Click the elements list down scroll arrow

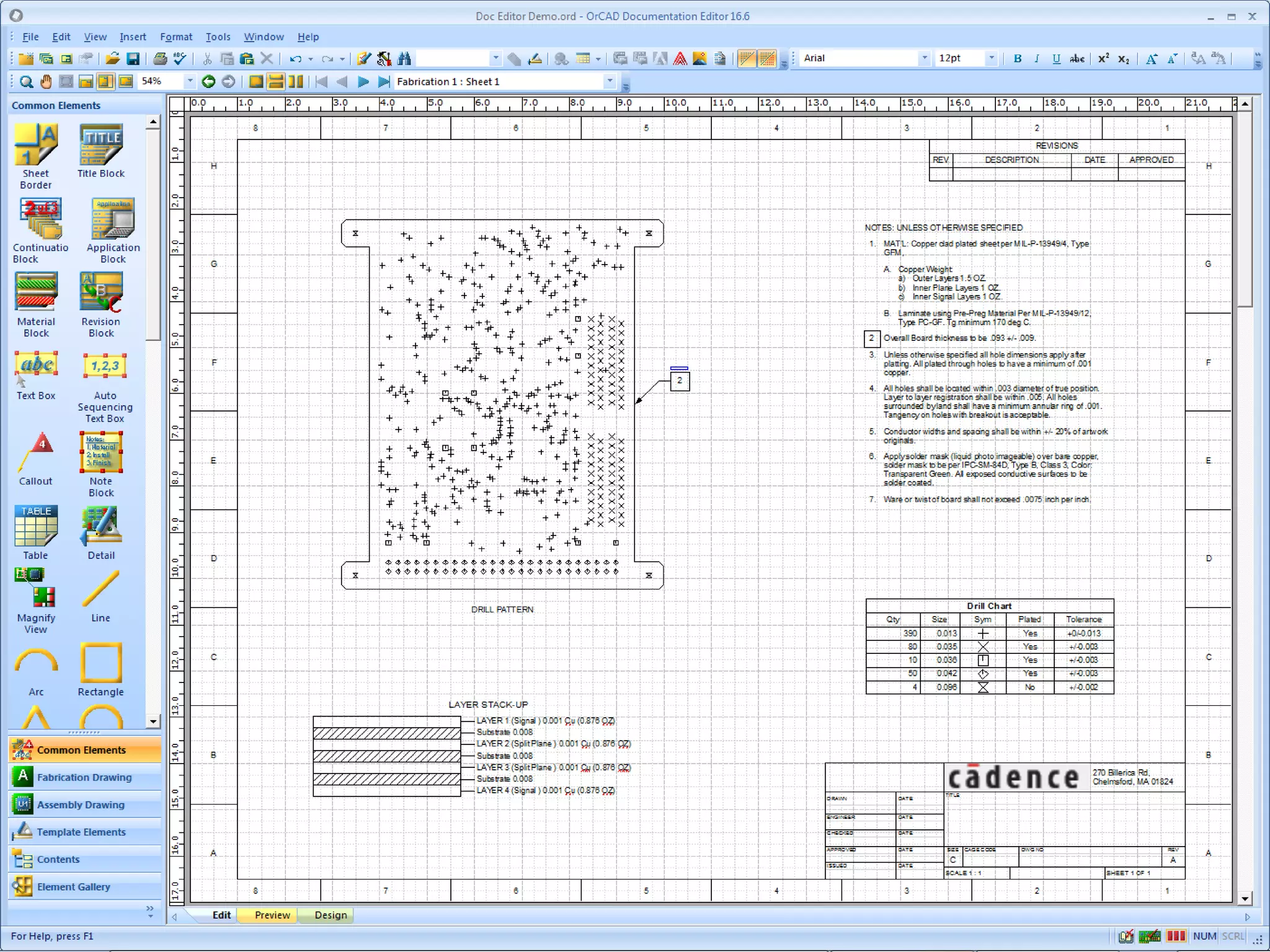153,721
